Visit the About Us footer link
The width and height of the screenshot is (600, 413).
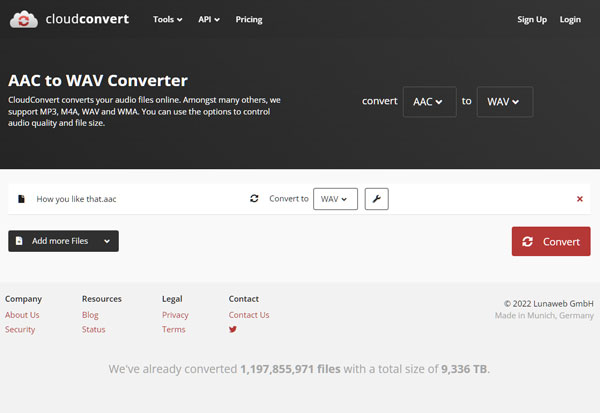tap(22, 315)
